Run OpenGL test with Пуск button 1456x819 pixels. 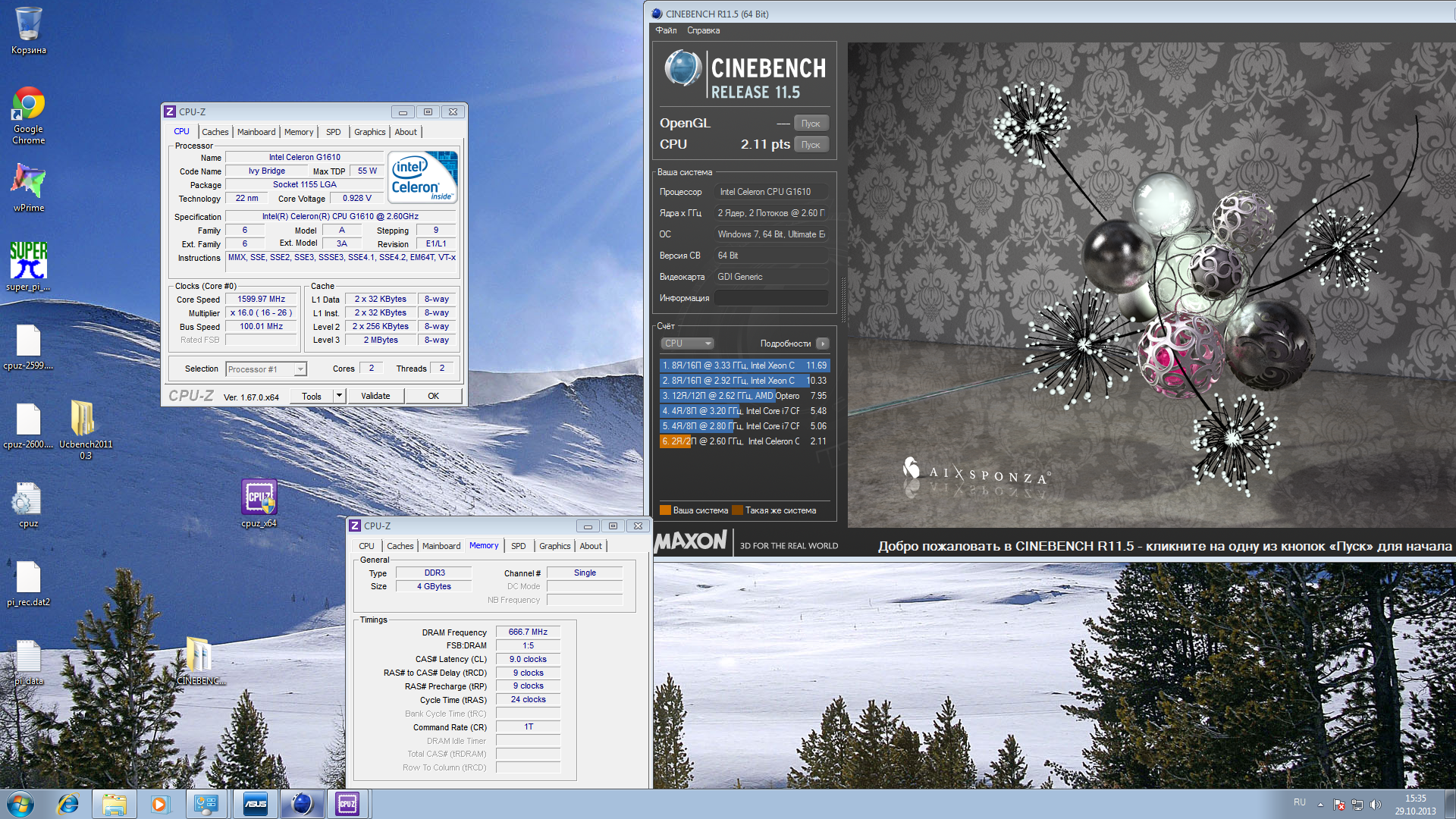[811, 124]
